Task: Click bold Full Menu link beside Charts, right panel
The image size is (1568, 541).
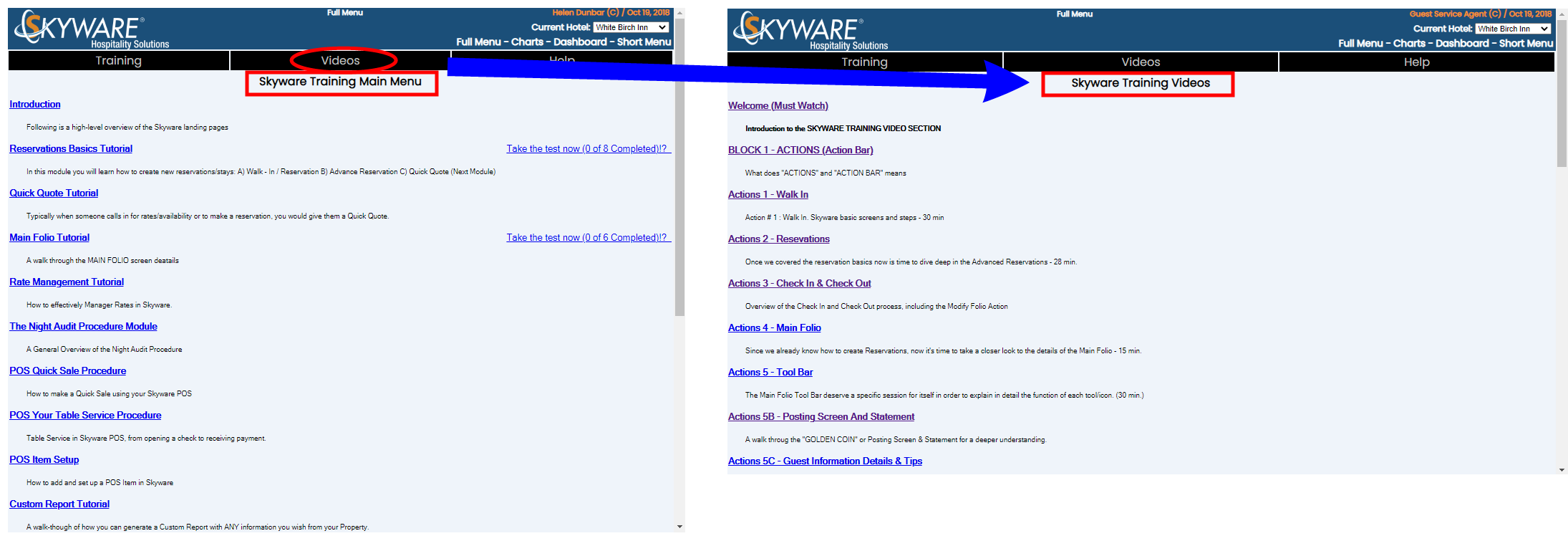Action: 1361,44
